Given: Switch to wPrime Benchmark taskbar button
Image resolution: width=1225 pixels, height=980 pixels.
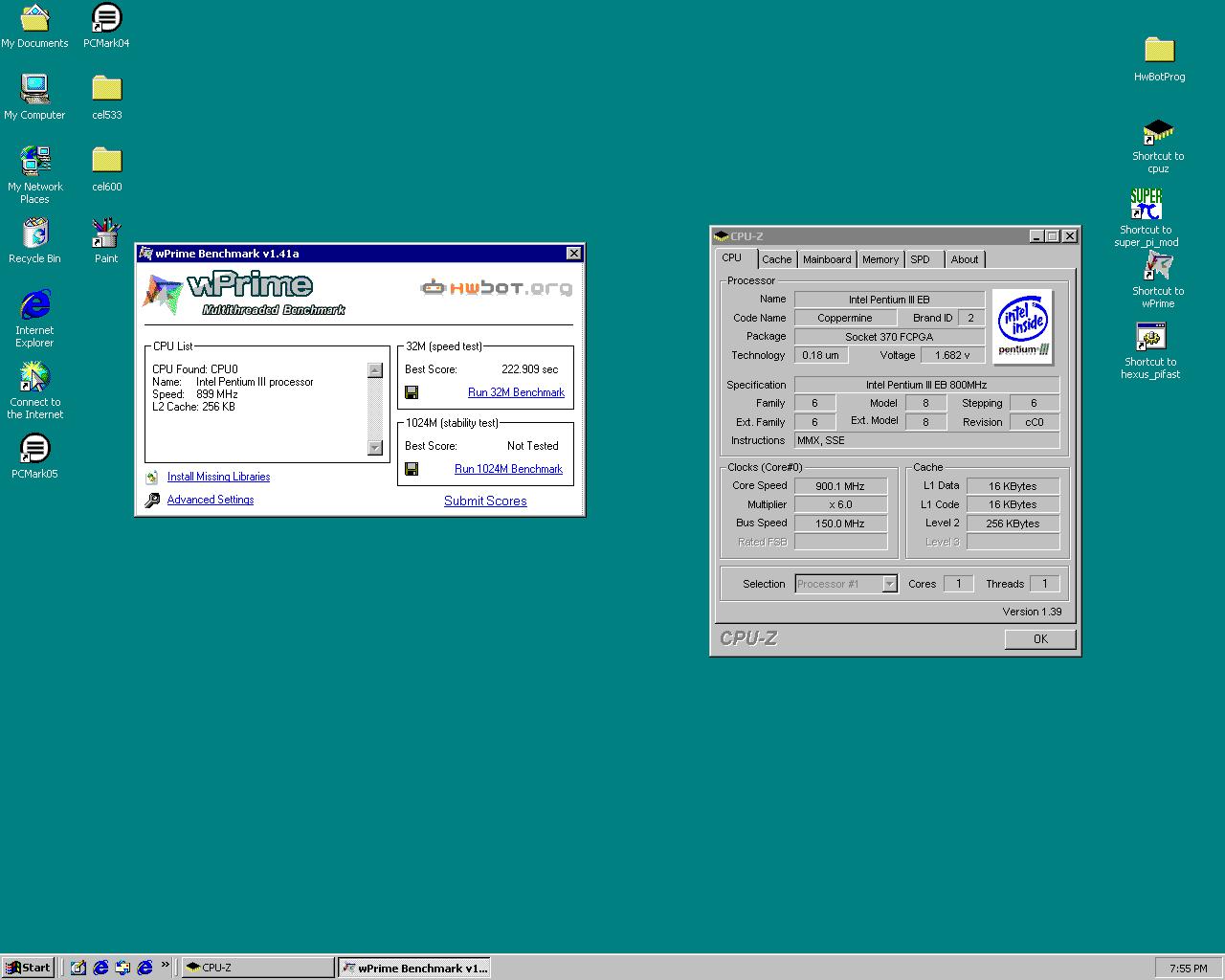Looking at the screenshot, I should coord(415,968).
